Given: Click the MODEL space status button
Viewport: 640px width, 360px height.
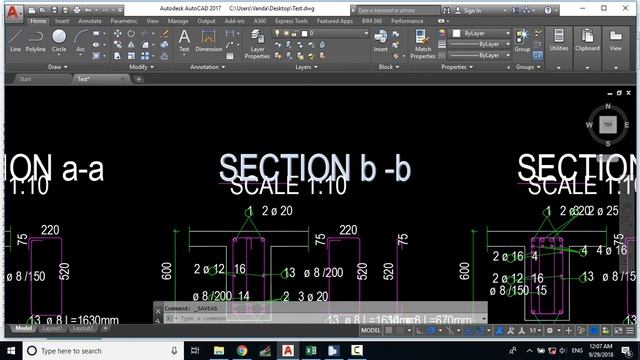Looking at the screenshot, I should (371, 331).
